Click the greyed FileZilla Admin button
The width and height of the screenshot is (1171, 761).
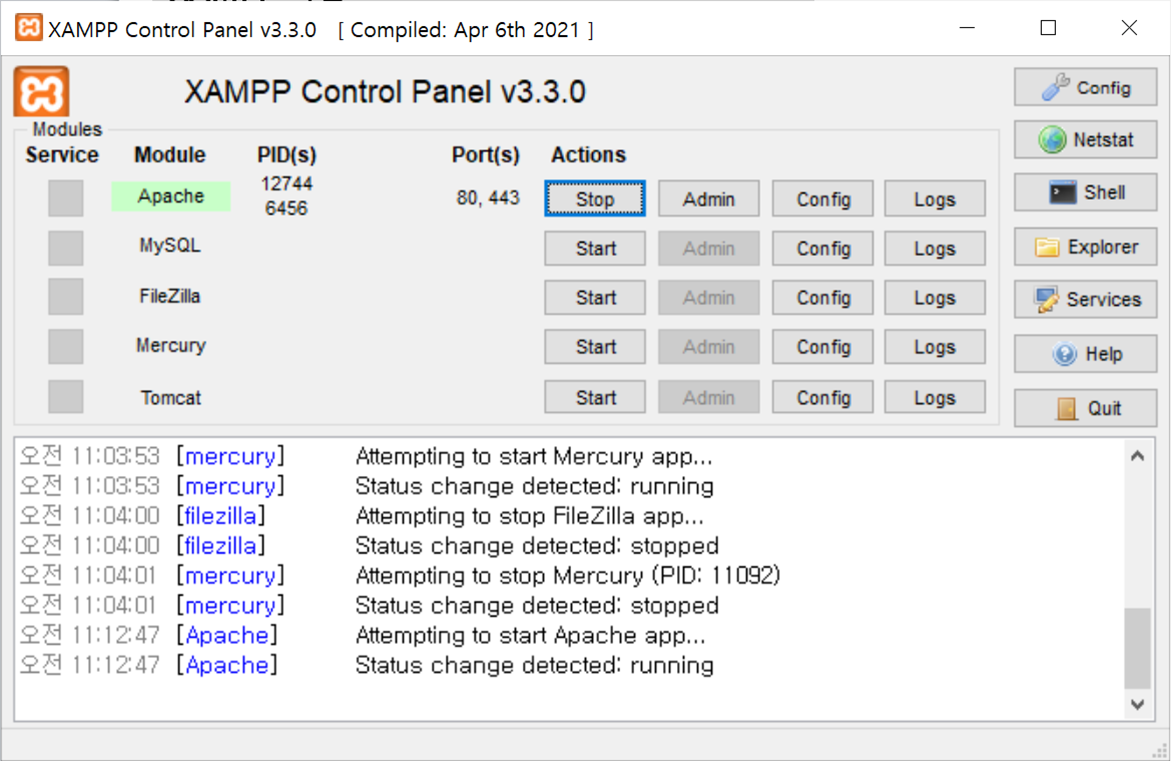[x=709, y=297]
